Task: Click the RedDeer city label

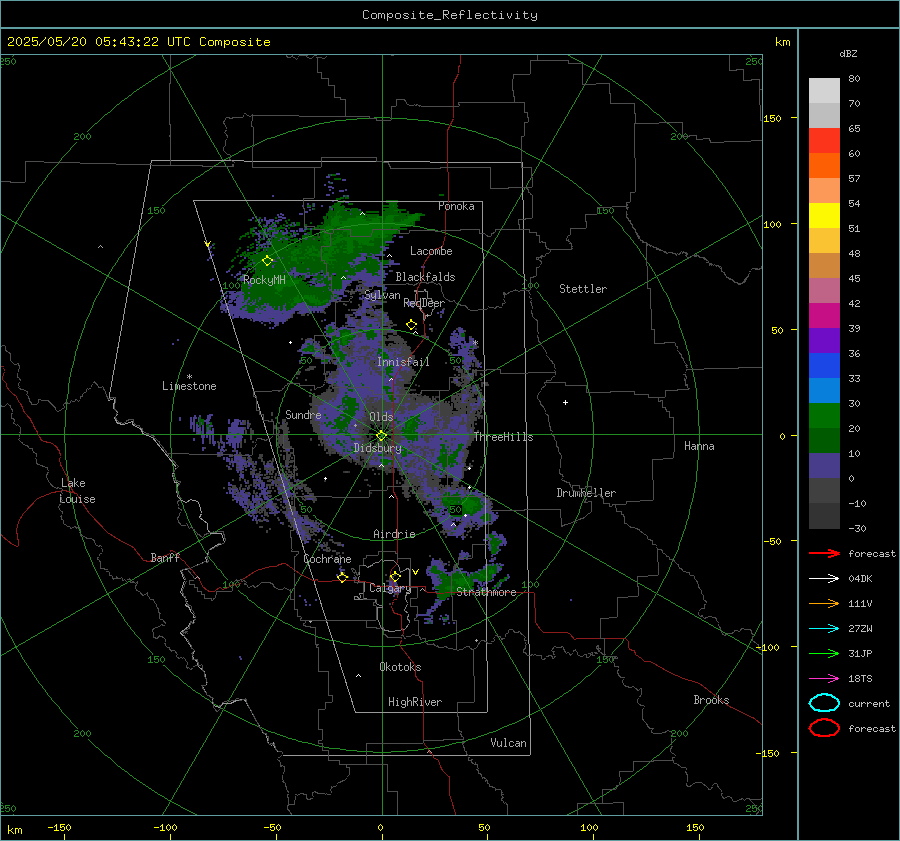Action: pos(424,303)
